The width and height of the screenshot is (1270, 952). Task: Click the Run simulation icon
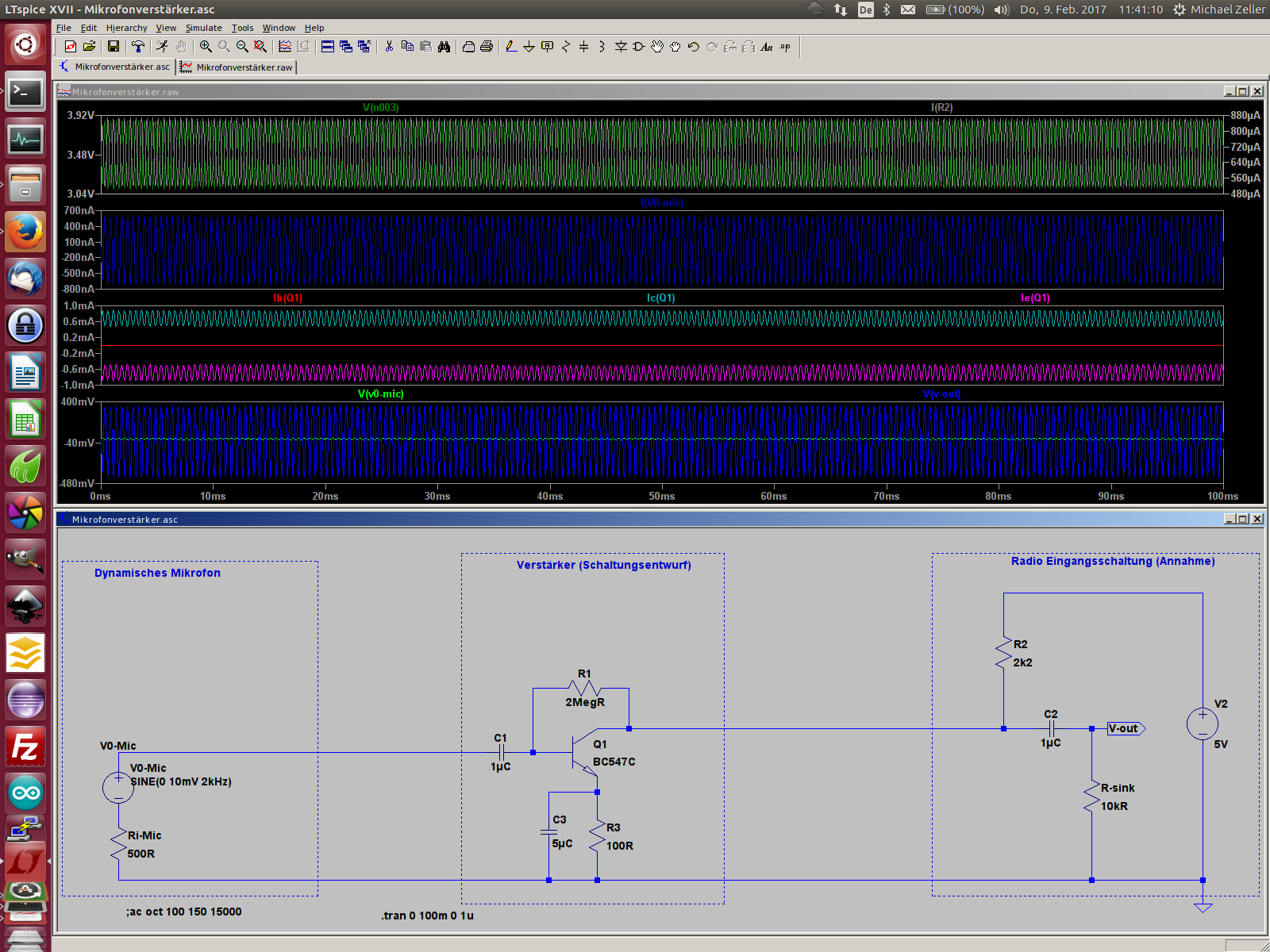point(162,47)
